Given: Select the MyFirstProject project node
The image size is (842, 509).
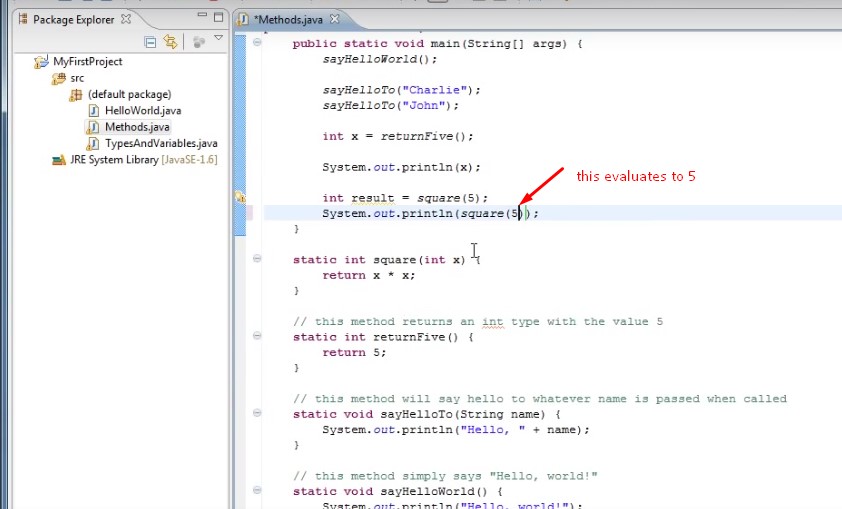Looking at the screenshot, I should coord(87,62).
